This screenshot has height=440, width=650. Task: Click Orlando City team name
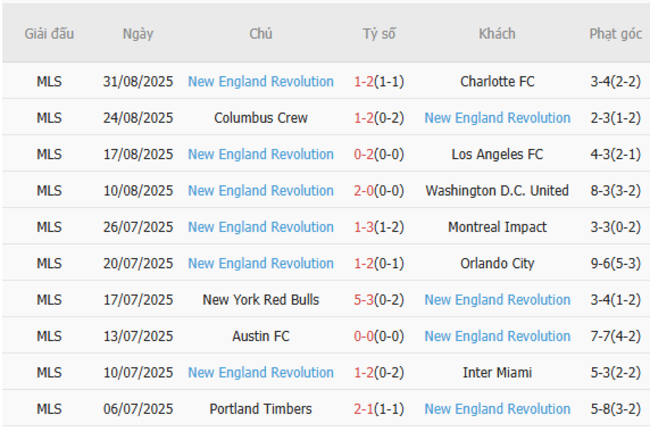click(x=497, y=263)
